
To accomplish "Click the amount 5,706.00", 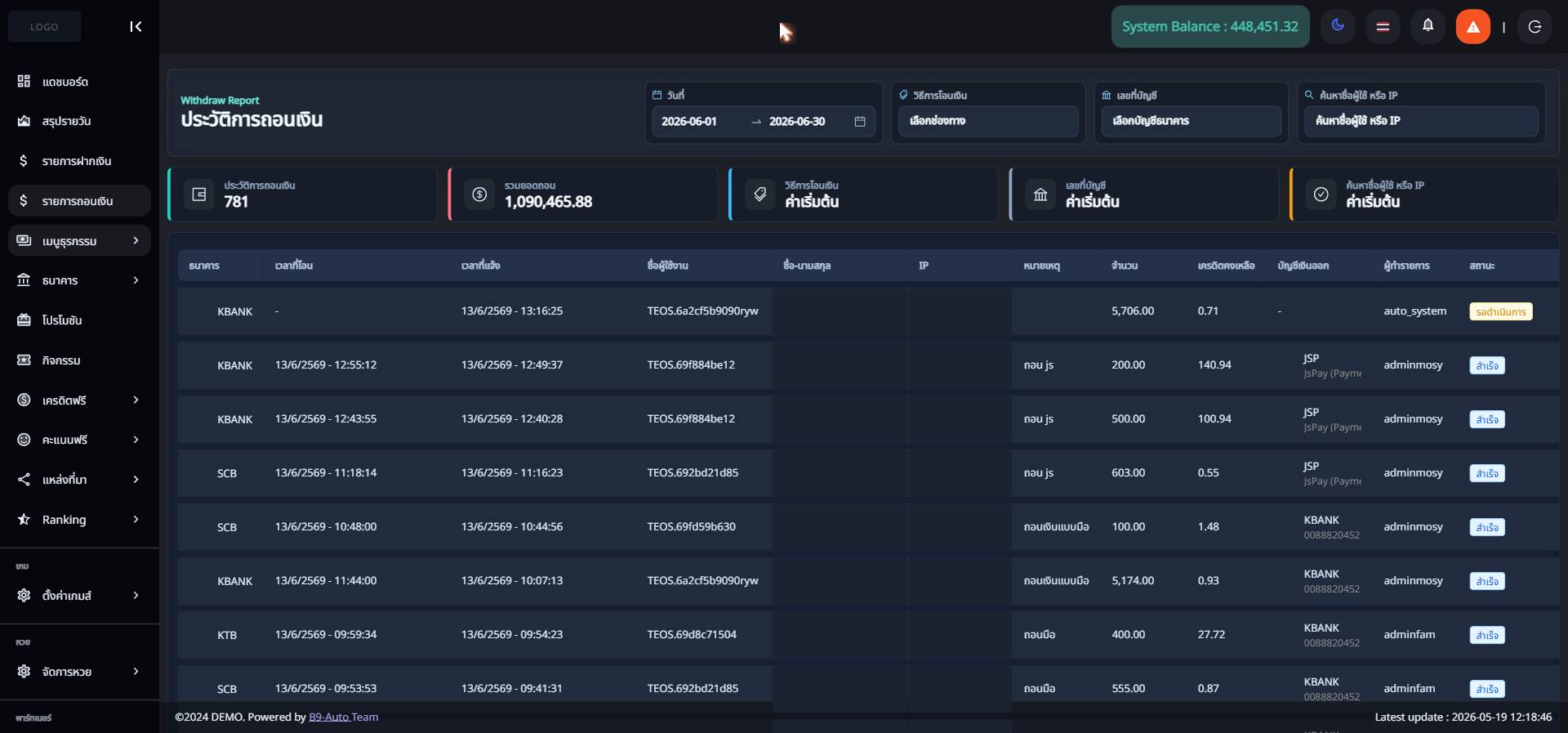I will click(x=1133, y=311).
